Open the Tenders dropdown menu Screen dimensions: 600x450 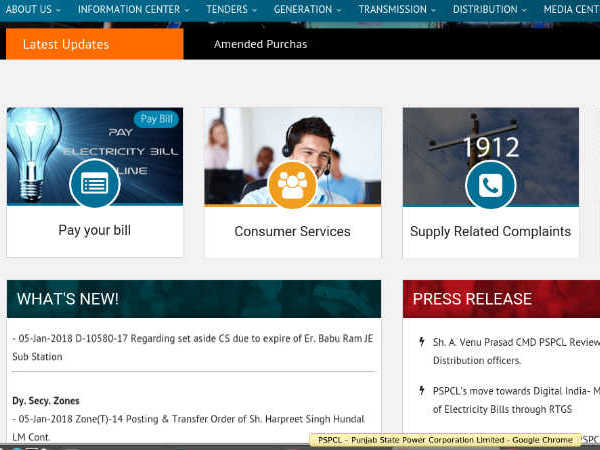point(231,9)
